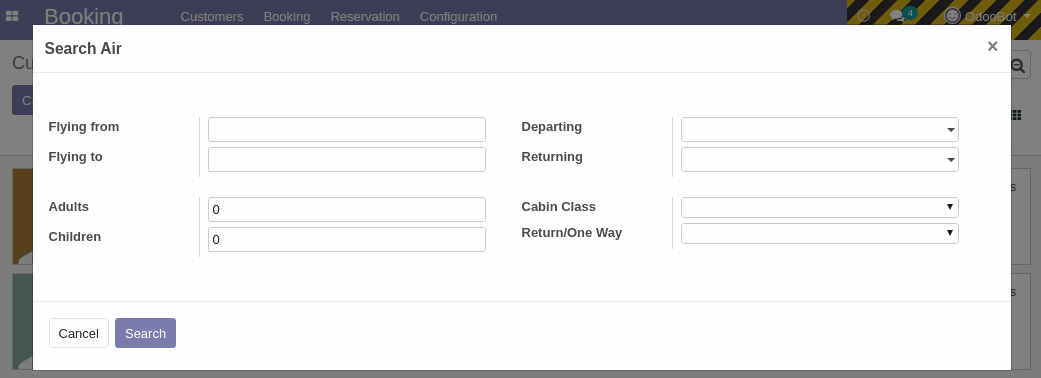Click into the Adults number field
This screenshot has height=378, width=1041.
(347, 209)
